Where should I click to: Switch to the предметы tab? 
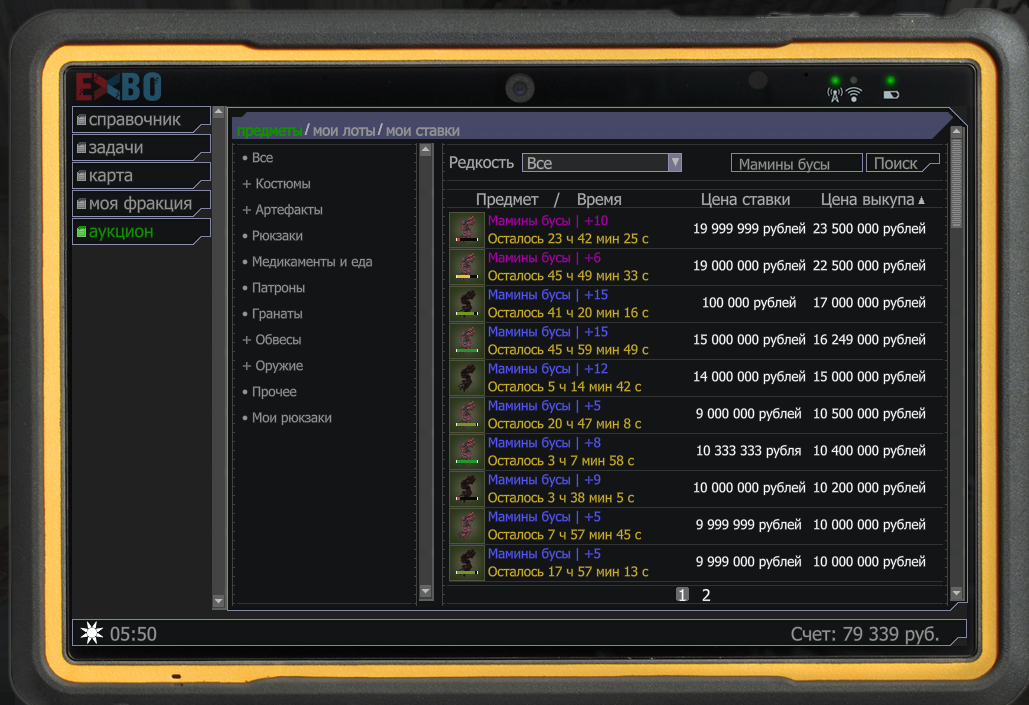point(269,131)
